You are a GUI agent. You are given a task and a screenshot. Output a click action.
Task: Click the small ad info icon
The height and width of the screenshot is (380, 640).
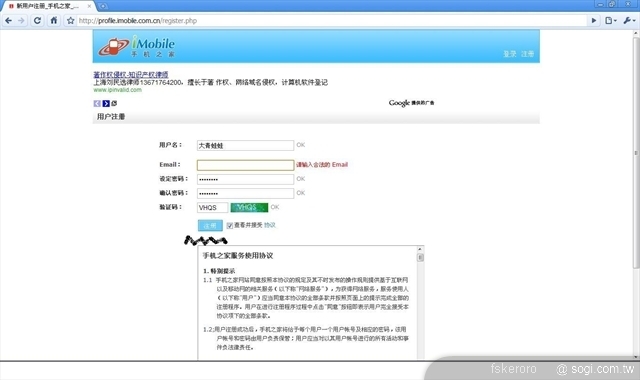click(114, 103)
